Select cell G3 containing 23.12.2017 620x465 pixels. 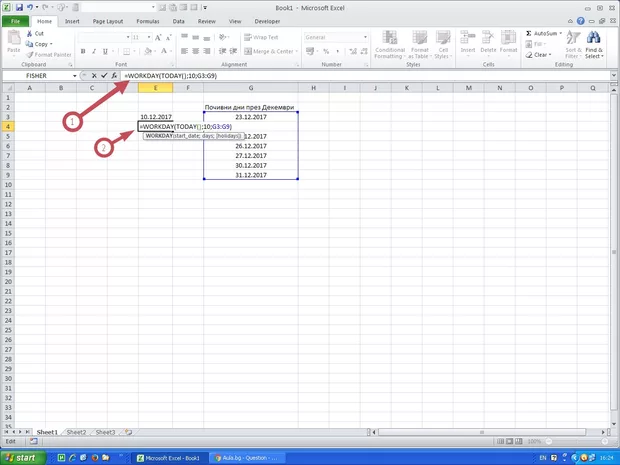coord(250,117)
